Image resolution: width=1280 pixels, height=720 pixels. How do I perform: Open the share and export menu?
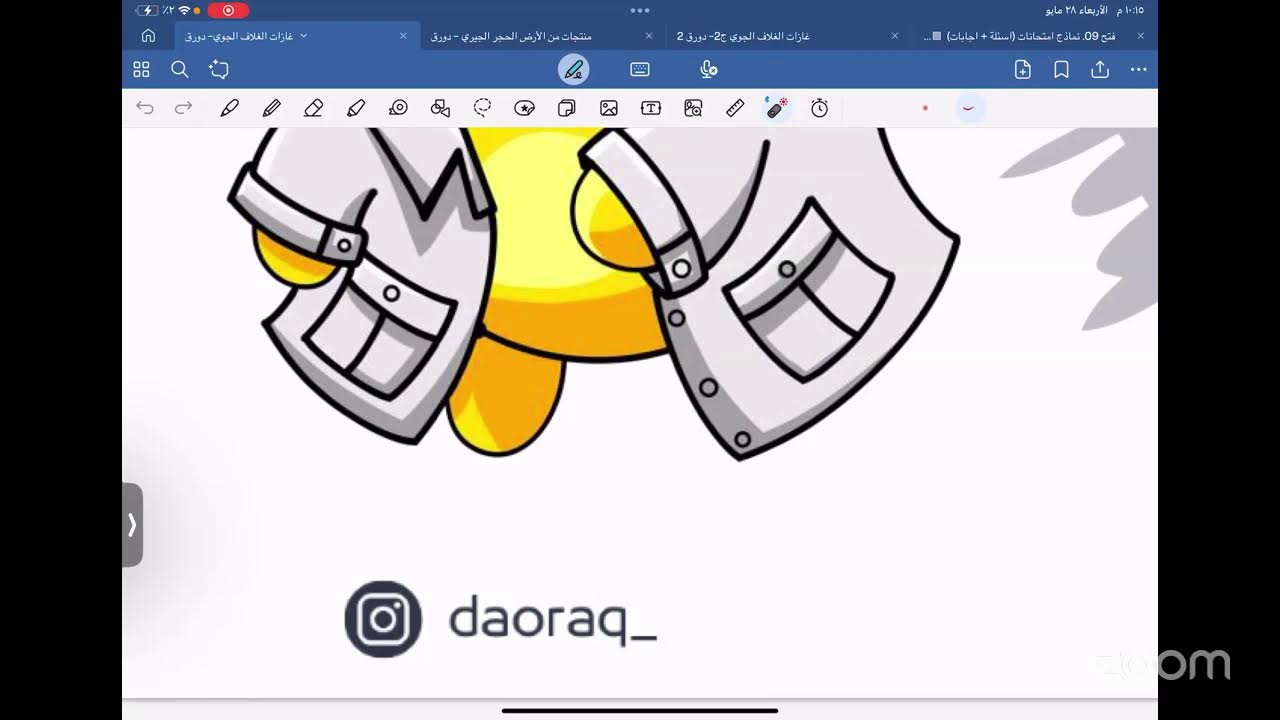pyautogui.click(x=1100, y=69)
